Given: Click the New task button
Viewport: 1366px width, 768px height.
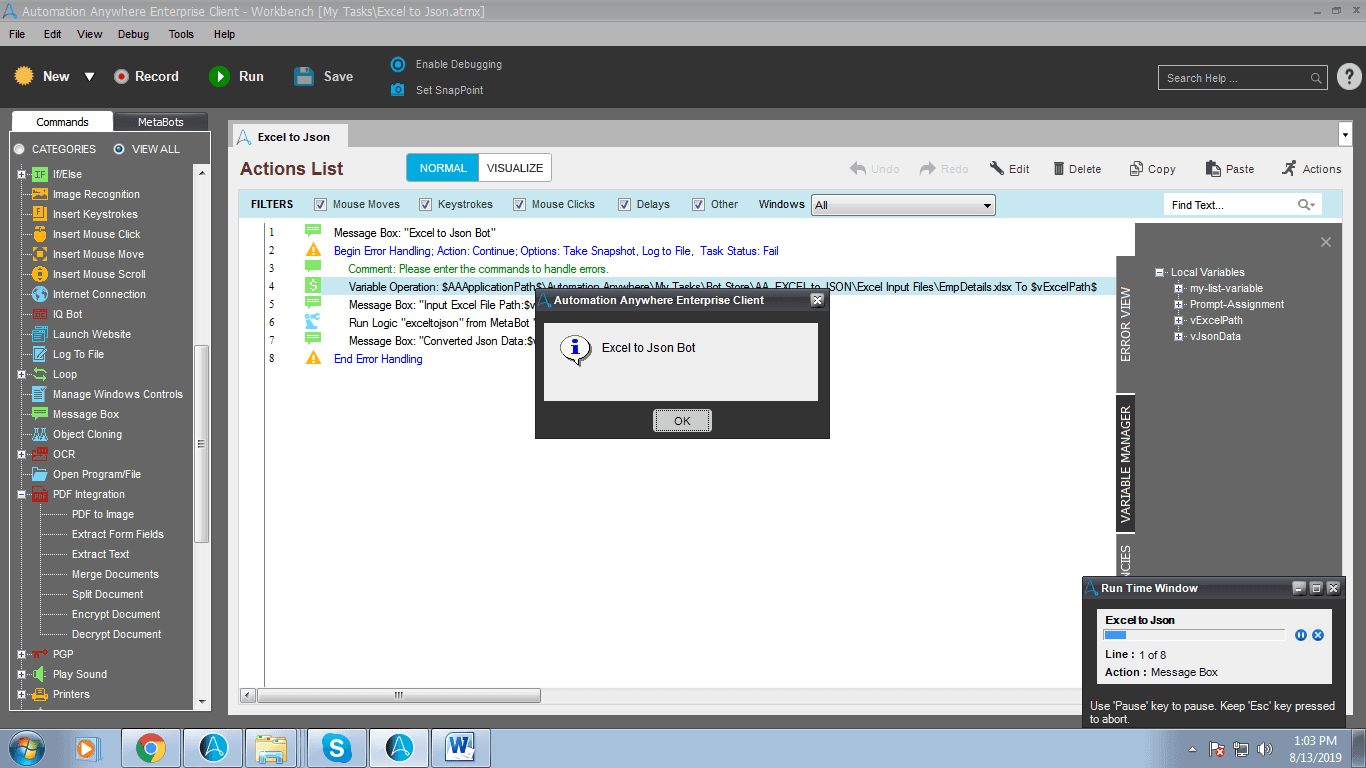Looking at the screenshot, I should [x=43, y=76].
